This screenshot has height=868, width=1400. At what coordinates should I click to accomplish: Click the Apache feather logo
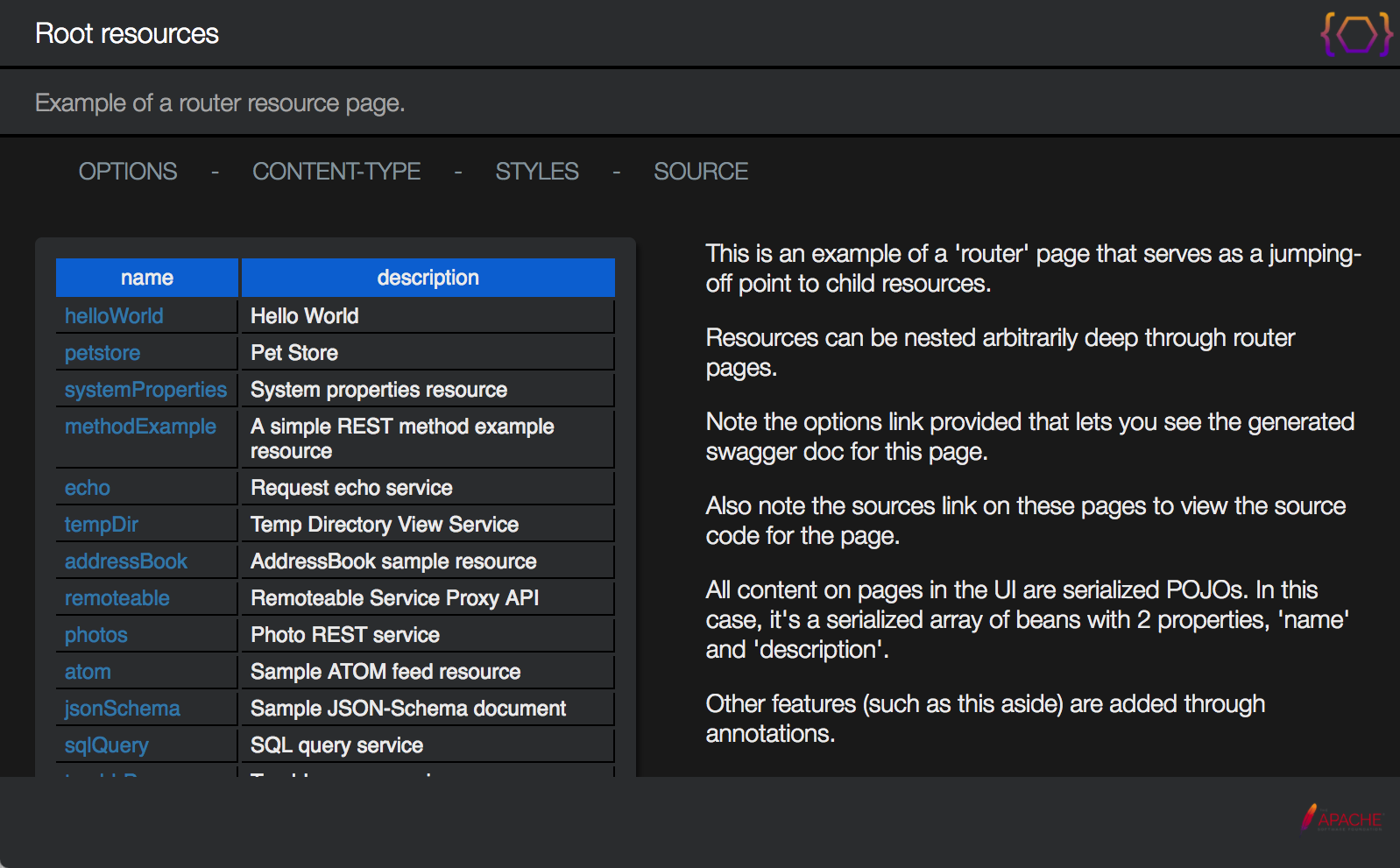click(1341, 818)
